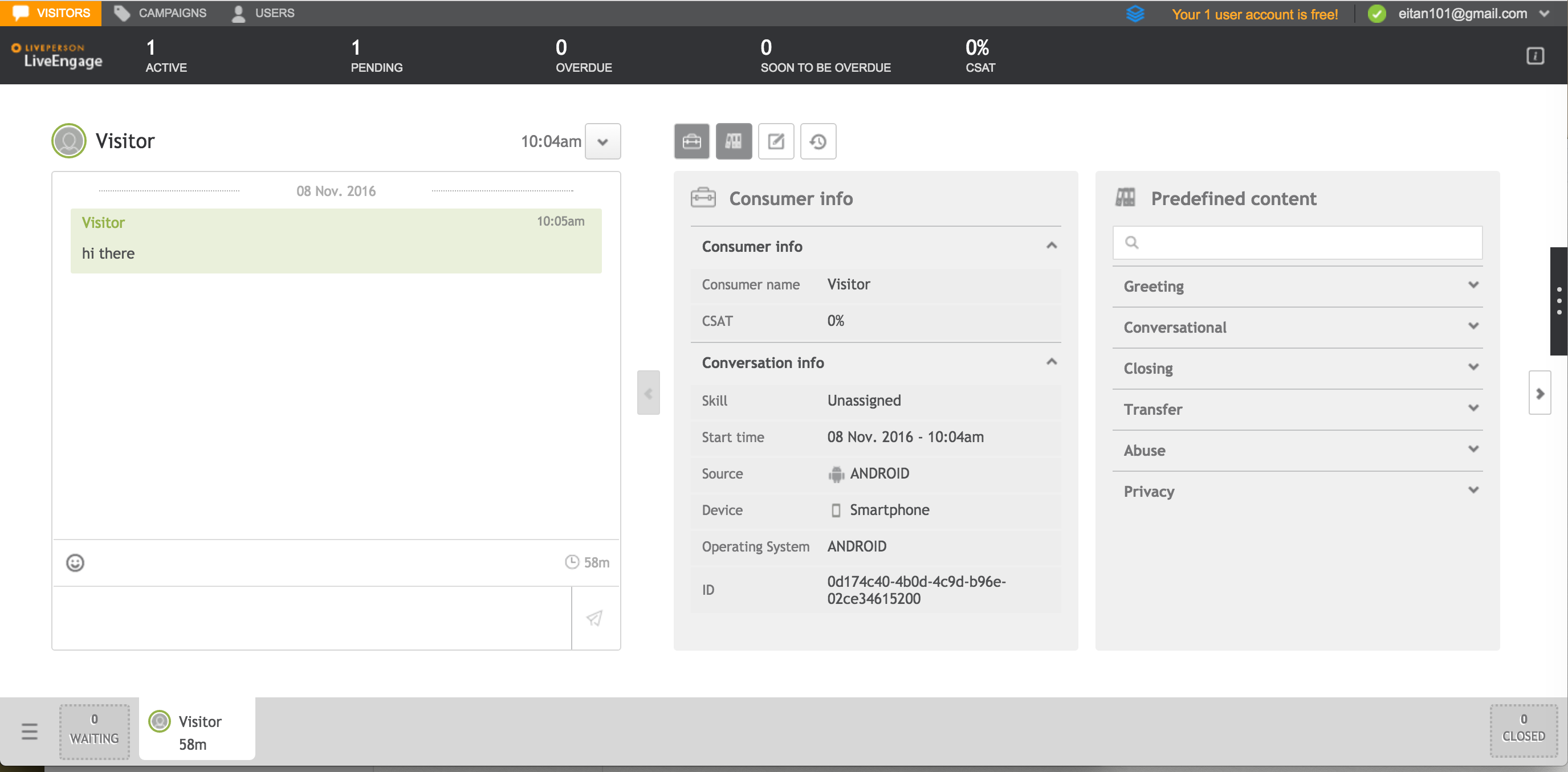Collapse the Conversation info section
The image size is (1568, 772).
[1051, 362]
